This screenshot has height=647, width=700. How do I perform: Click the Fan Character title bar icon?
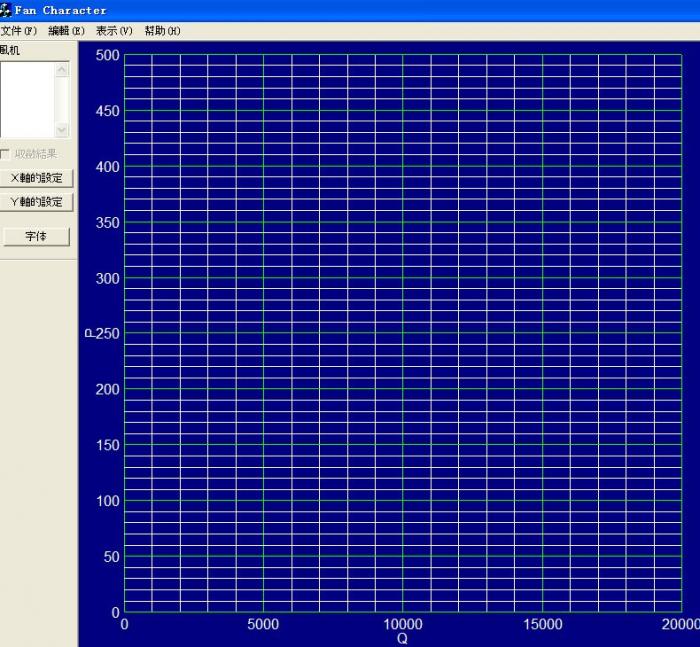pos(6,10)
